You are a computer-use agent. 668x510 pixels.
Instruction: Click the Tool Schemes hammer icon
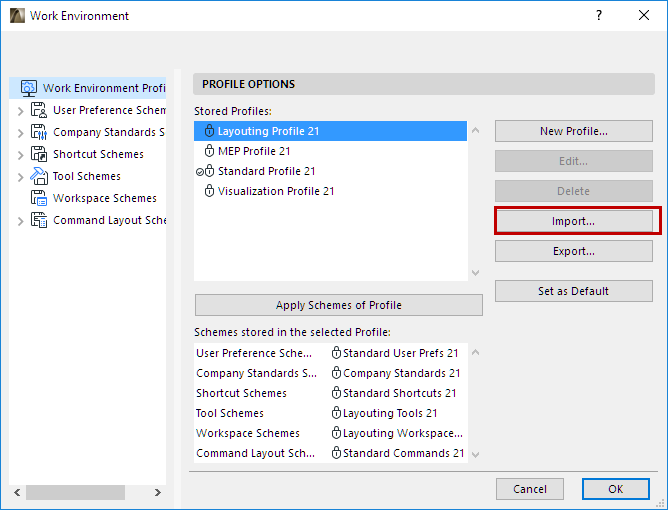39,176
